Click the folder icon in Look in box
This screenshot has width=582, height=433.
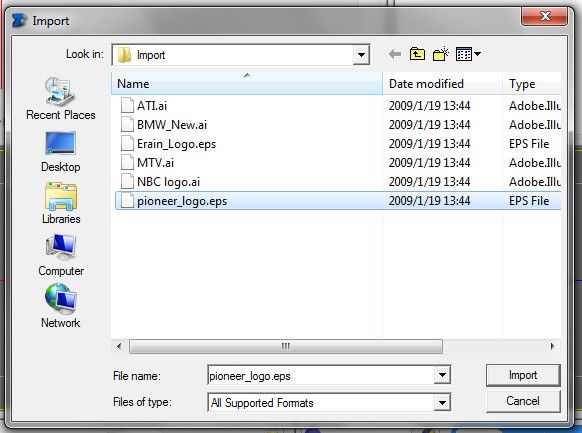124,55
